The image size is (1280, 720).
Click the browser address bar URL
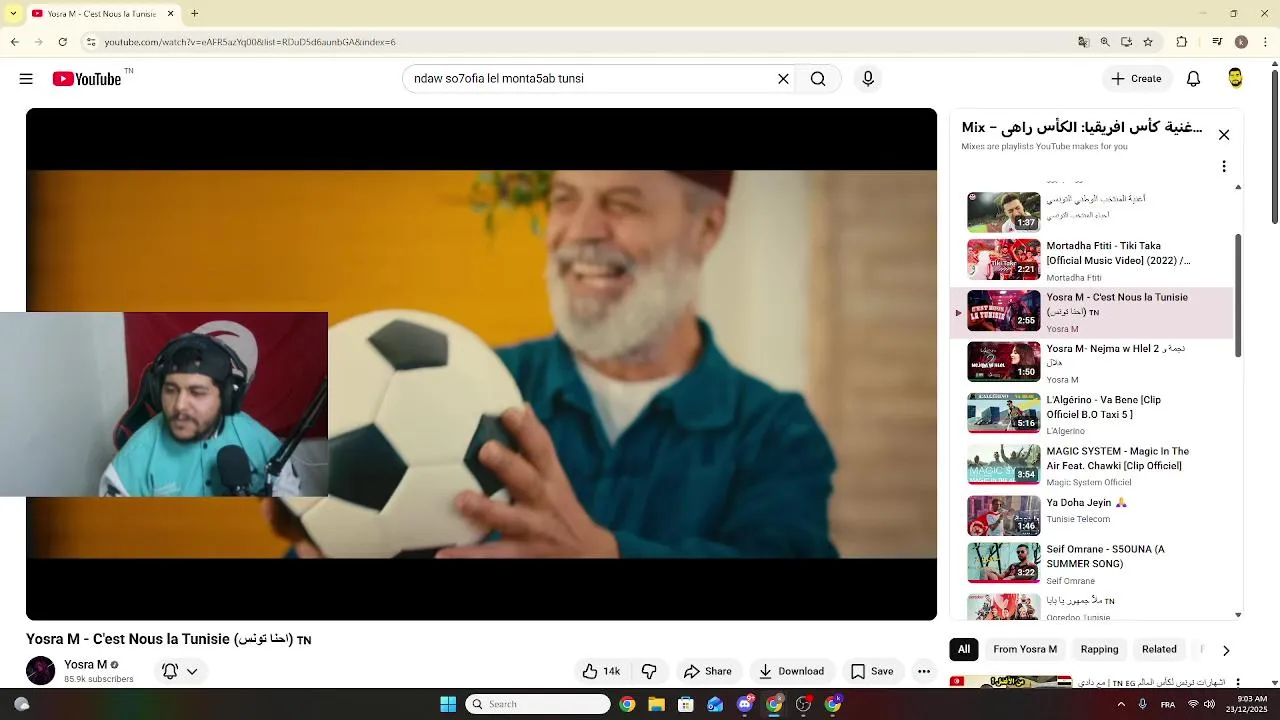click(x=250, y=42)
